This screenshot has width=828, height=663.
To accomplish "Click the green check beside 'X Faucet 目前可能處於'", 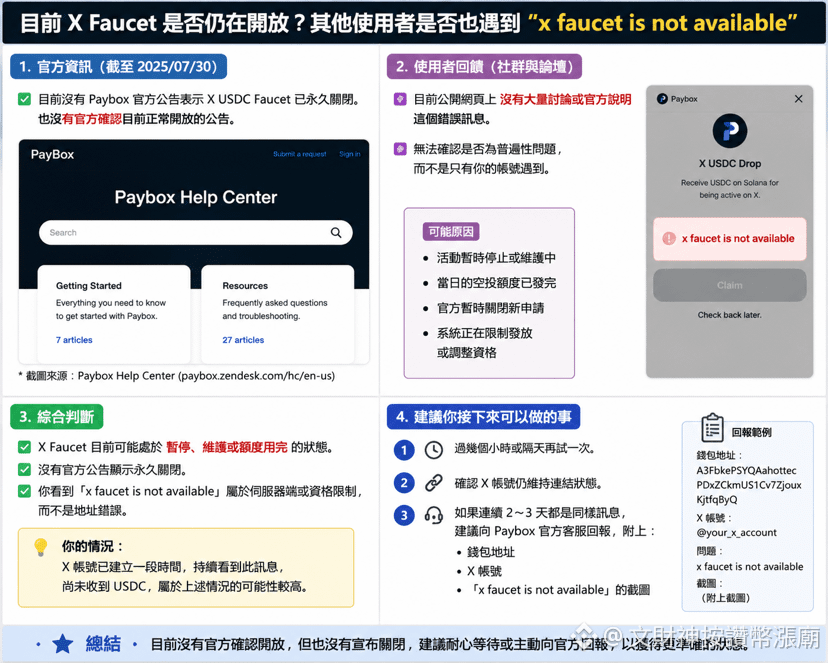I will [24, 447].
